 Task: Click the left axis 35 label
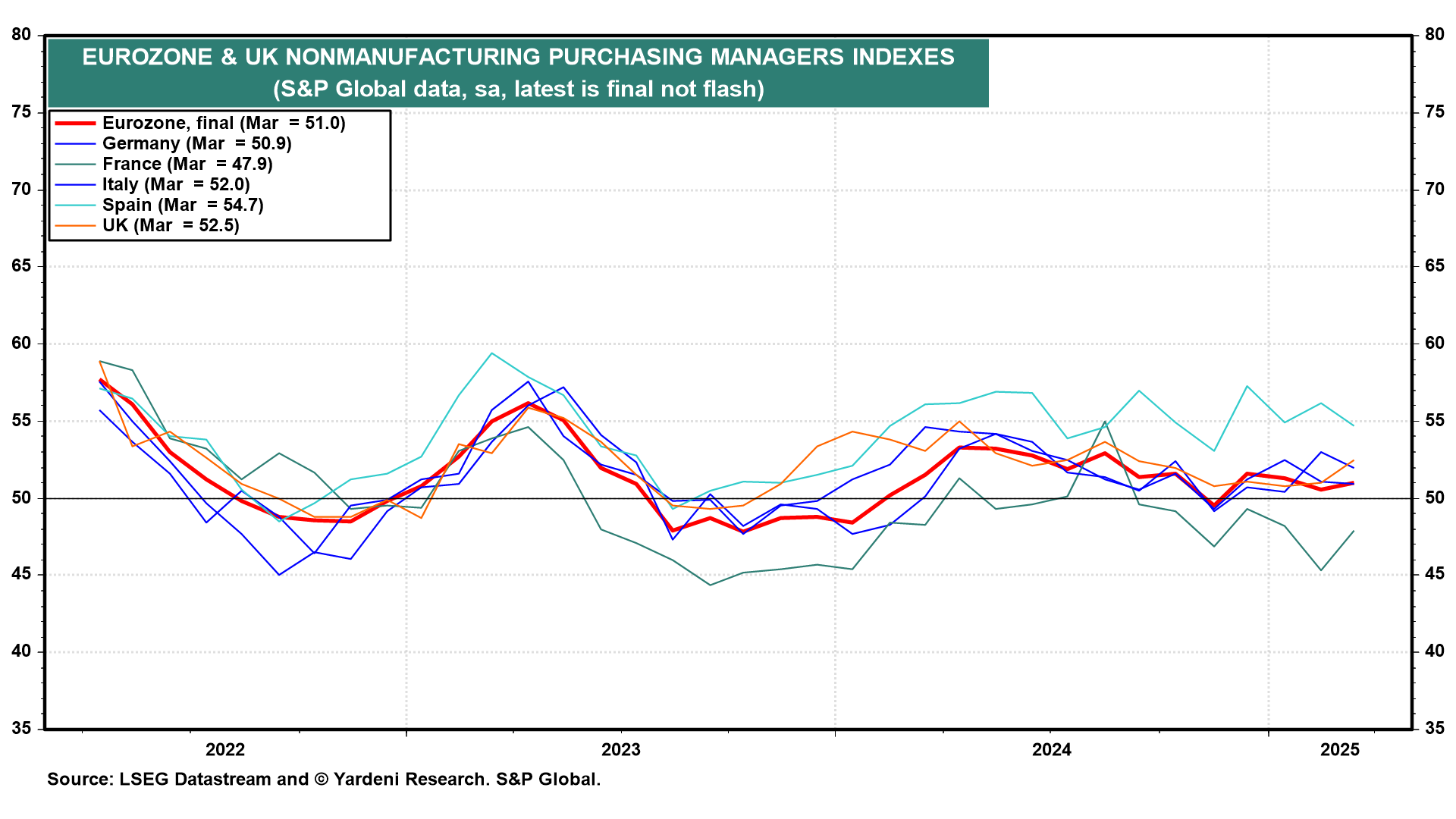tap(21, 729)
